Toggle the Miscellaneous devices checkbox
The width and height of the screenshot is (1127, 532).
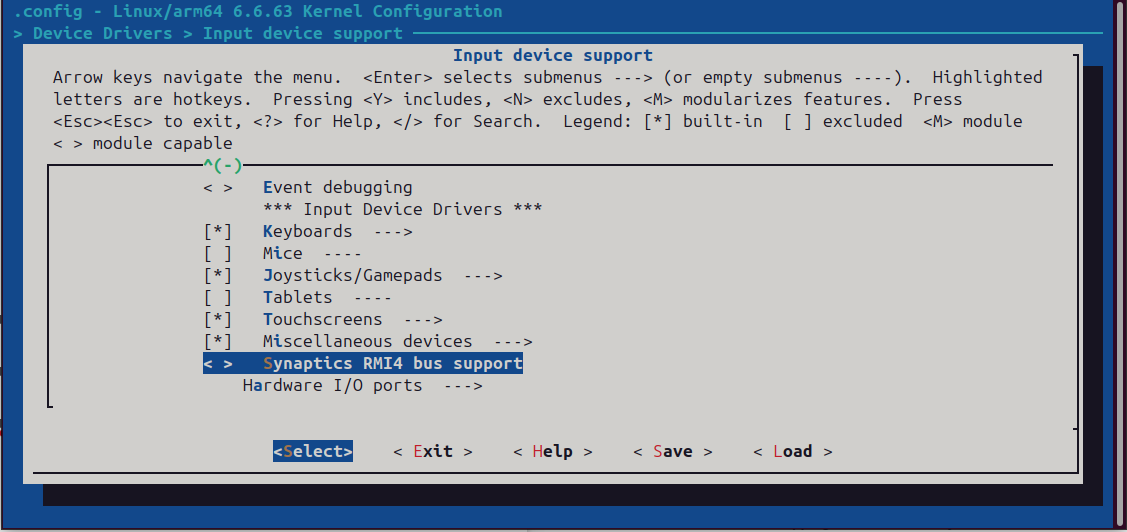218,341
